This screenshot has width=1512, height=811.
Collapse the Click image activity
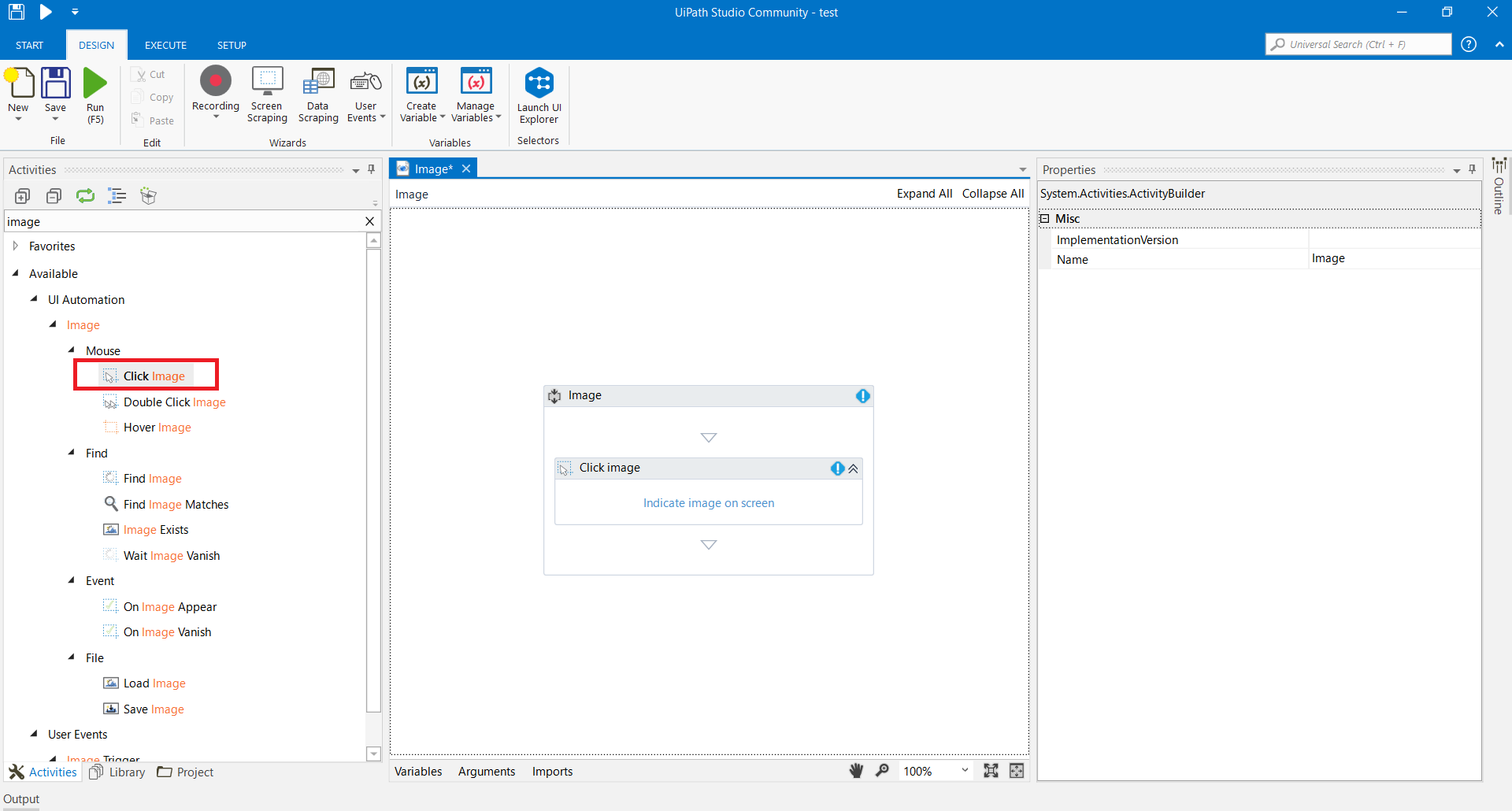pyautogui.click(x=854, y=468)
